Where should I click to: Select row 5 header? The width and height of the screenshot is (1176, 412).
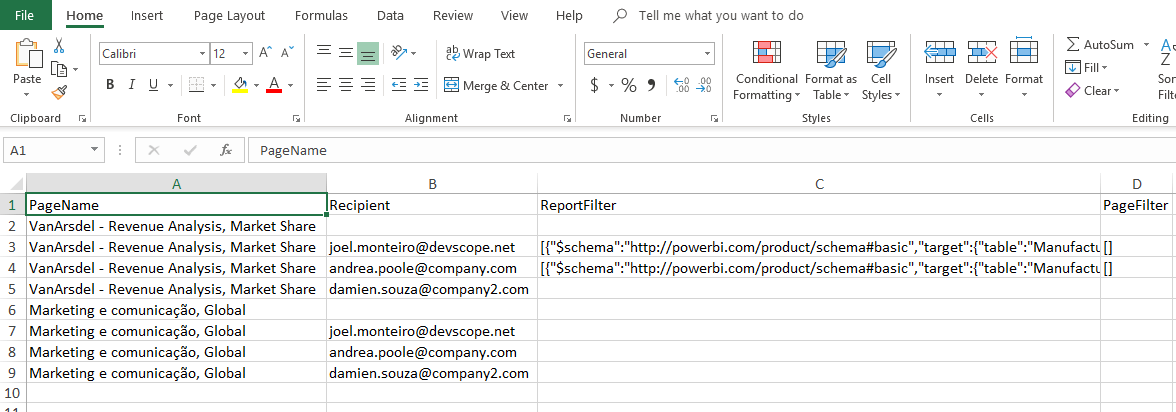tap(13, 289)
